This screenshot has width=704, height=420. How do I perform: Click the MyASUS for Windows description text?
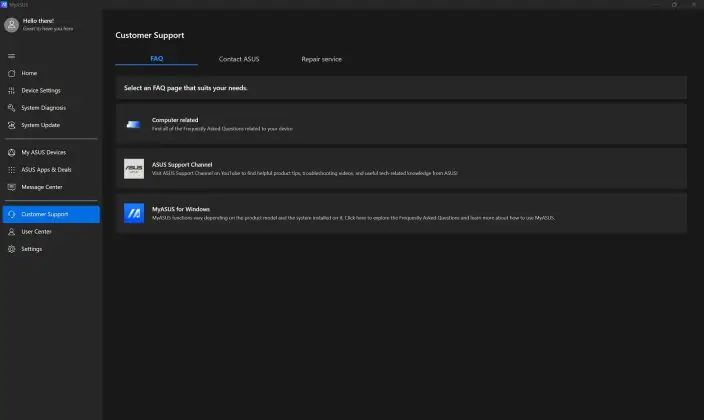[x=353, y=218]
